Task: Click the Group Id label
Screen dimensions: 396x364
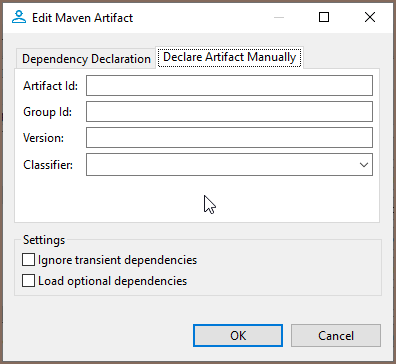Action: click(47, 112)
